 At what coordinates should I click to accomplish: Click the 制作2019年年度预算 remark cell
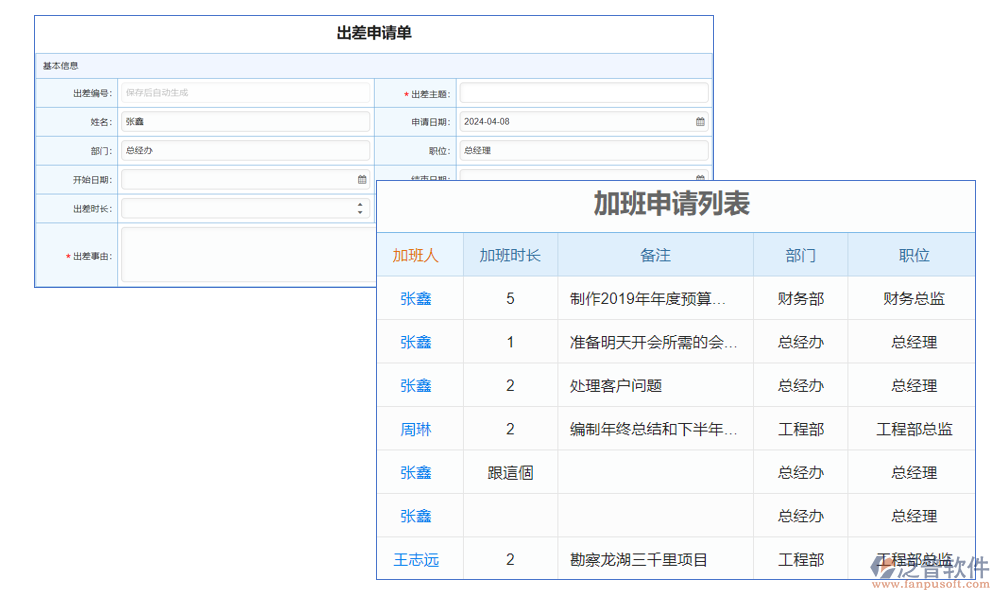(x=647, y=298)
